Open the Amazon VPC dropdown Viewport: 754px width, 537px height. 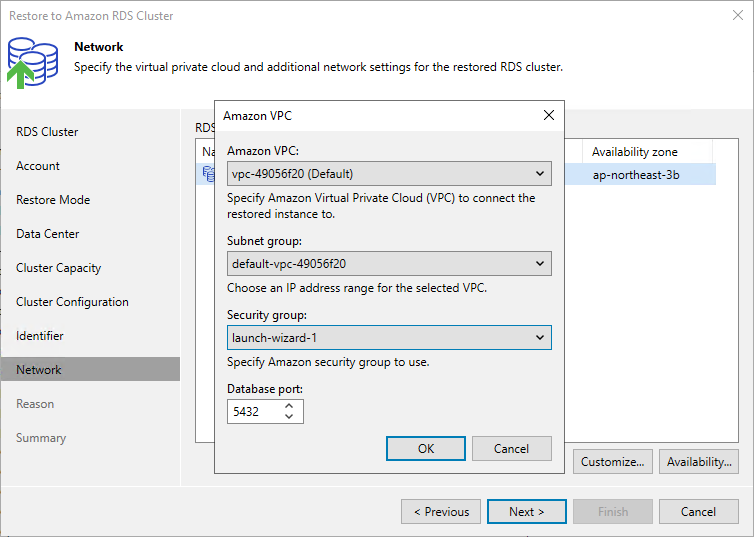pyautogui.click(x=389, y=174)
